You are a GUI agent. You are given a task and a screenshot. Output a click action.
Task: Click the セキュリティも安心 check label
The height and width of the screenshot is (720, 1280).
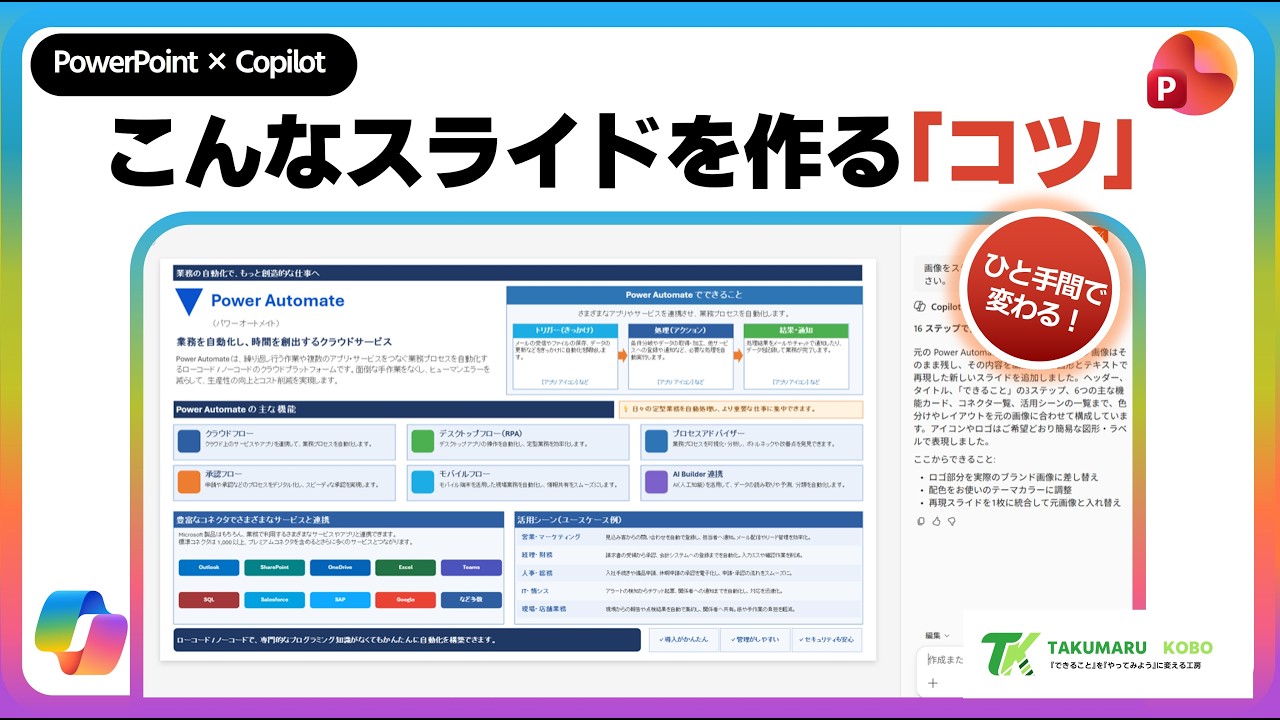(827, 641)
